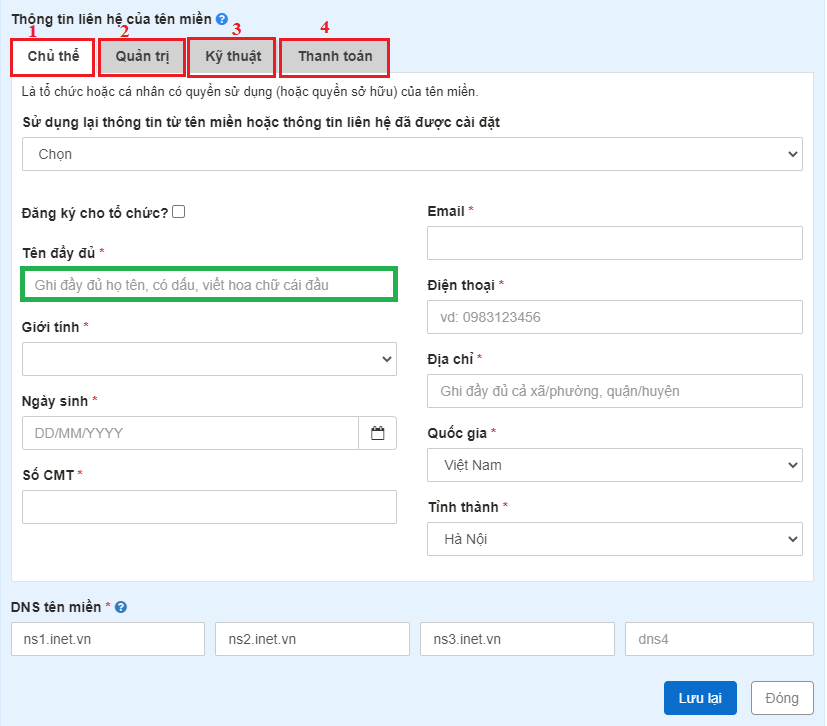Tick the Đăng ký cho tổ chức checkbox
Screen dimensions: 827x726
click(179, 212)
